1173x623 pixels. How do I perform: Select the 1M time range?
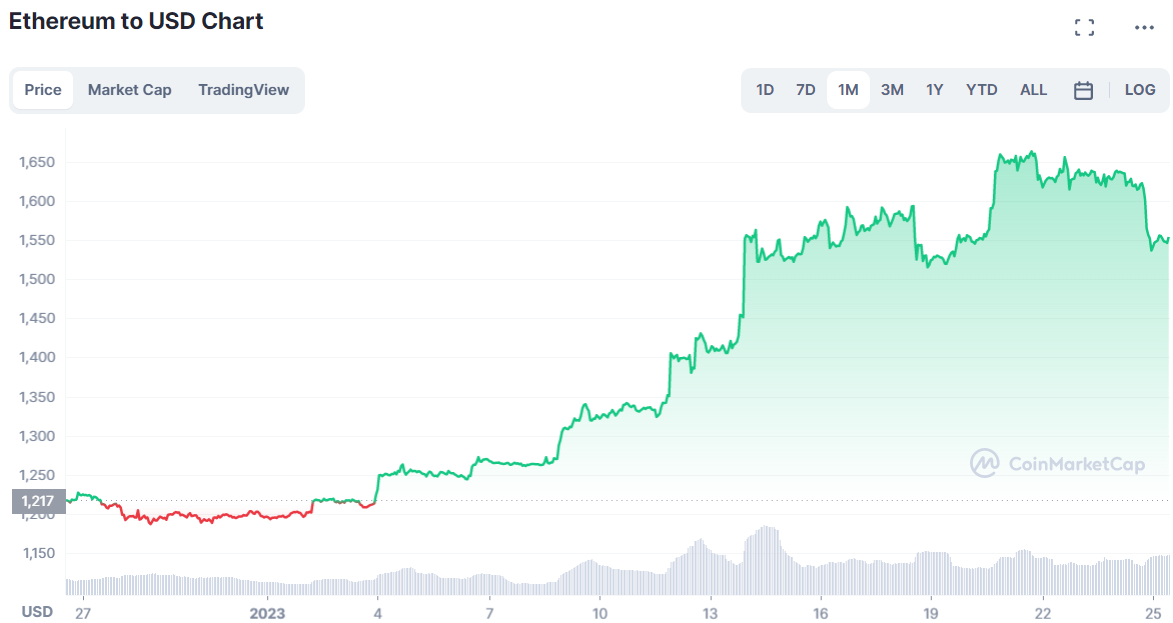coord(848,90)
